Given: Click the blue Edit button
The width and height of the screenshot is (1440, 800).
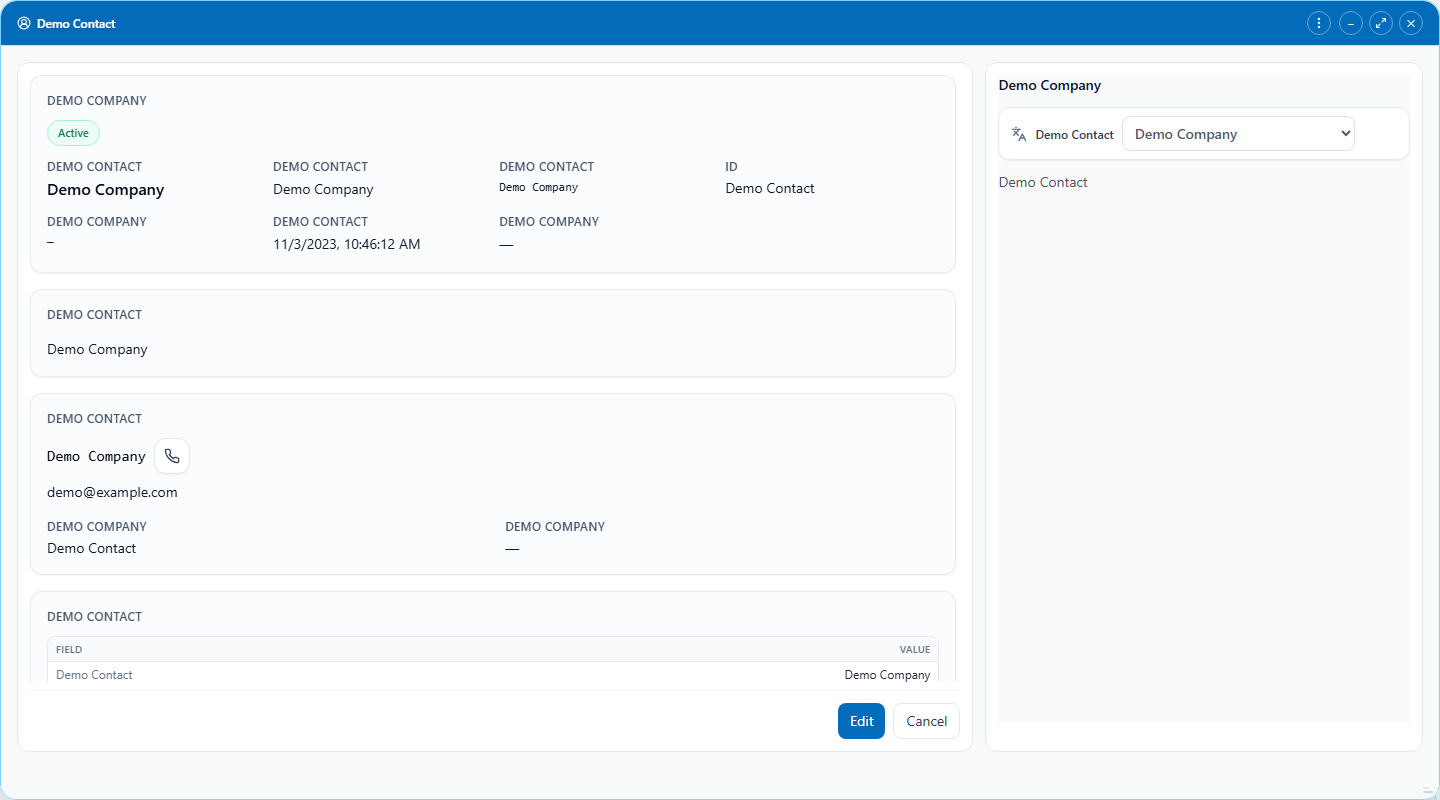Looking at the screenshot, I should click(x=861, y=721).
